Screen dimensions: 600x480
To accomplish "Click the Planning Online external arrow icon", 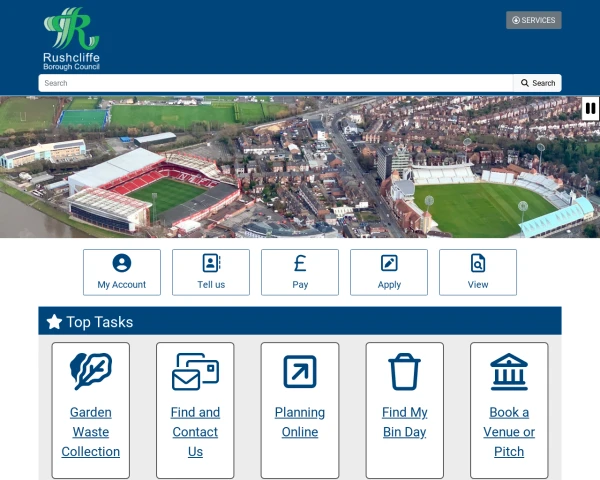I will click(300, 372).
